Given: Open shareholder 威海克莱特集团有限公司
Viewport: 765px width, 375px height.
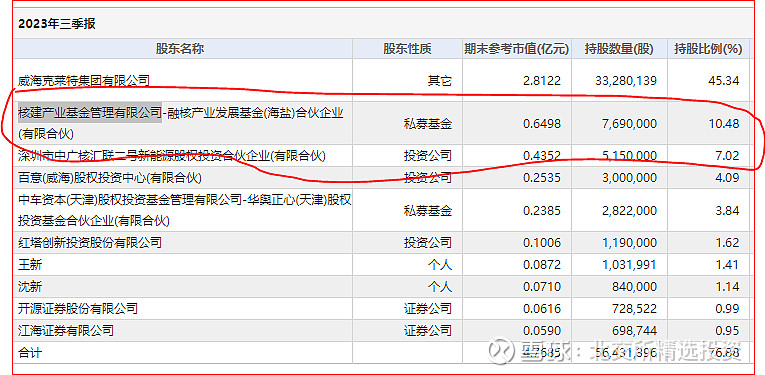Looking at the screenshot, I should tap(84, 80).
